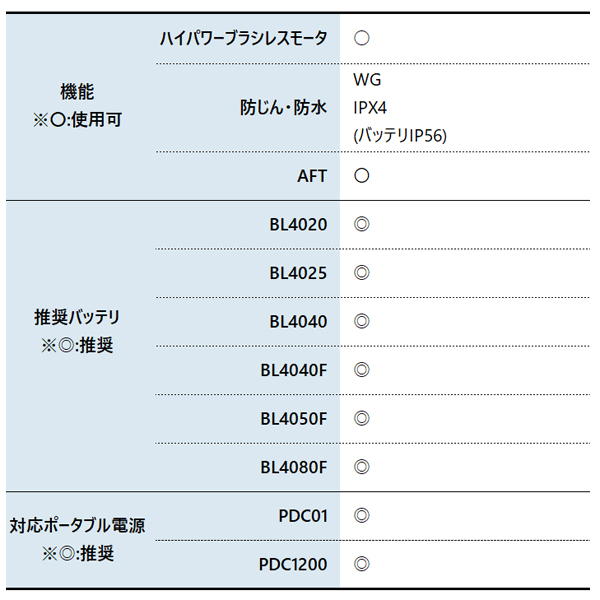Image resolution: width=600 pixels, height=600 pixels.
Task: Click the circle mark for ハイパワーブラシレスモータ
Action: click(x=362, y=38)
